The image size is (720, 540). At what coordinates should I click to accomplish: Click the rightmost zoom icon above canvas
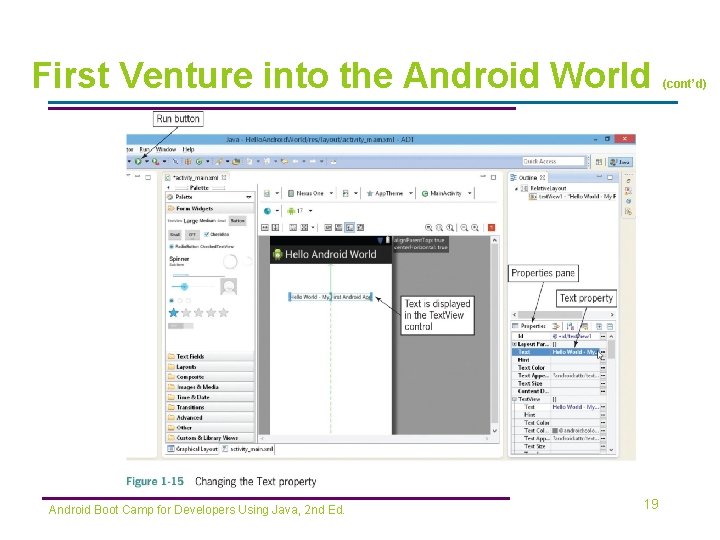[x=475, y=227]
